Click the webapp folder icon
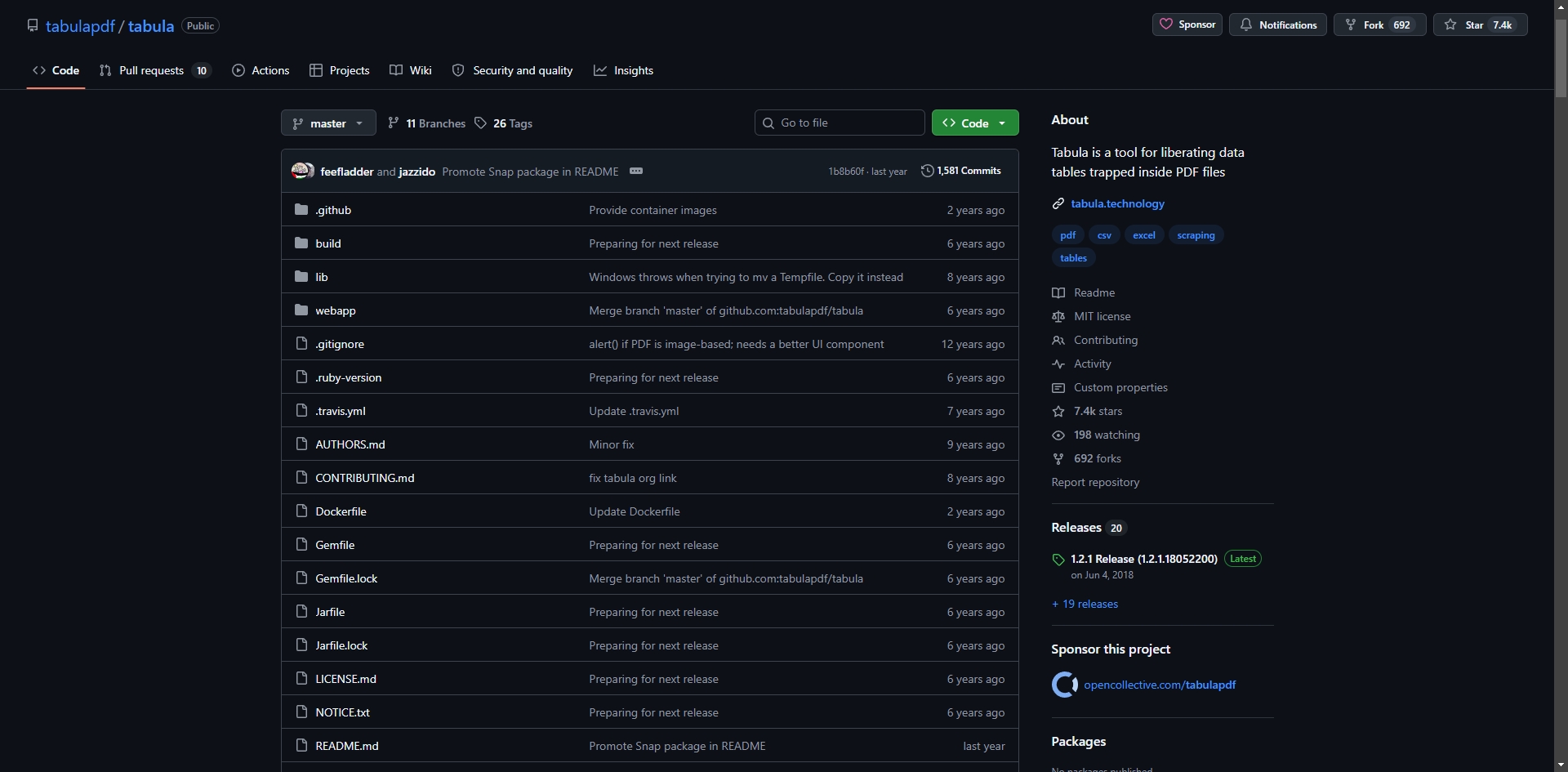The width and height of the screenshot is (1568, 772). tap(301, 310)
